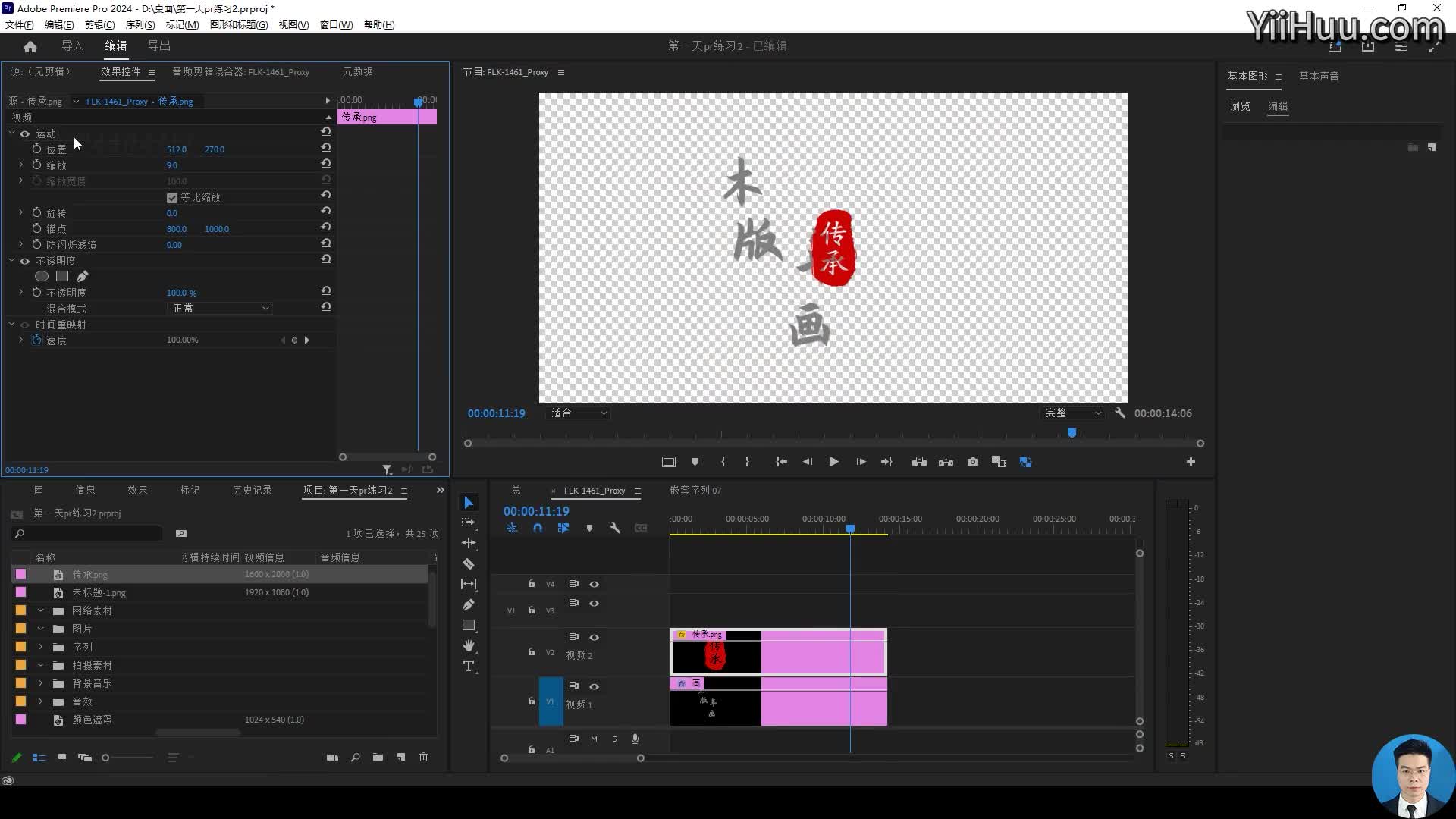
Task: Toggle V1 track output eye
Action: tap(595, 686)
